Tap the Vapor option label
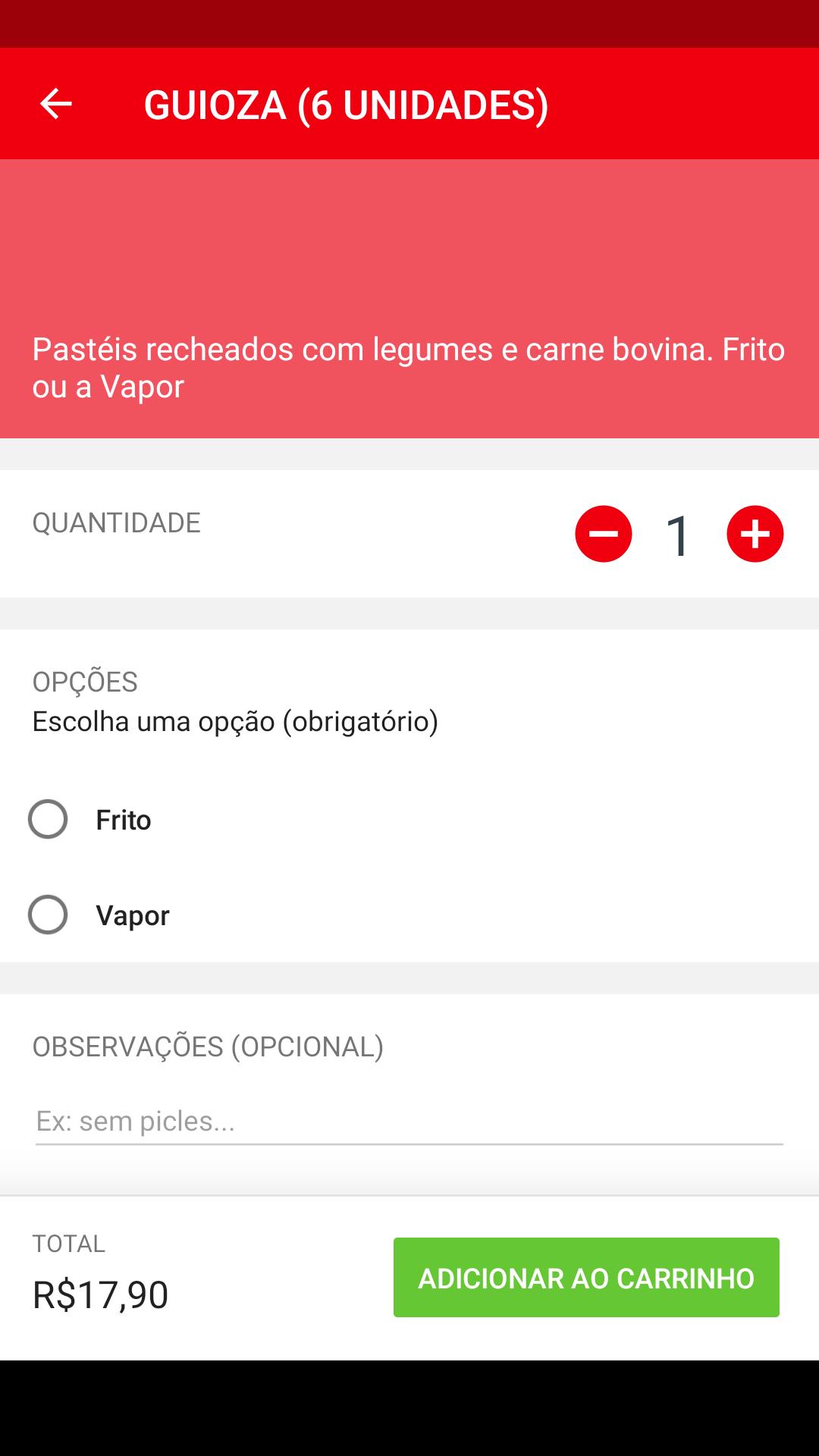The width and height of the screenshot is (819, 1456). point(133,915)
